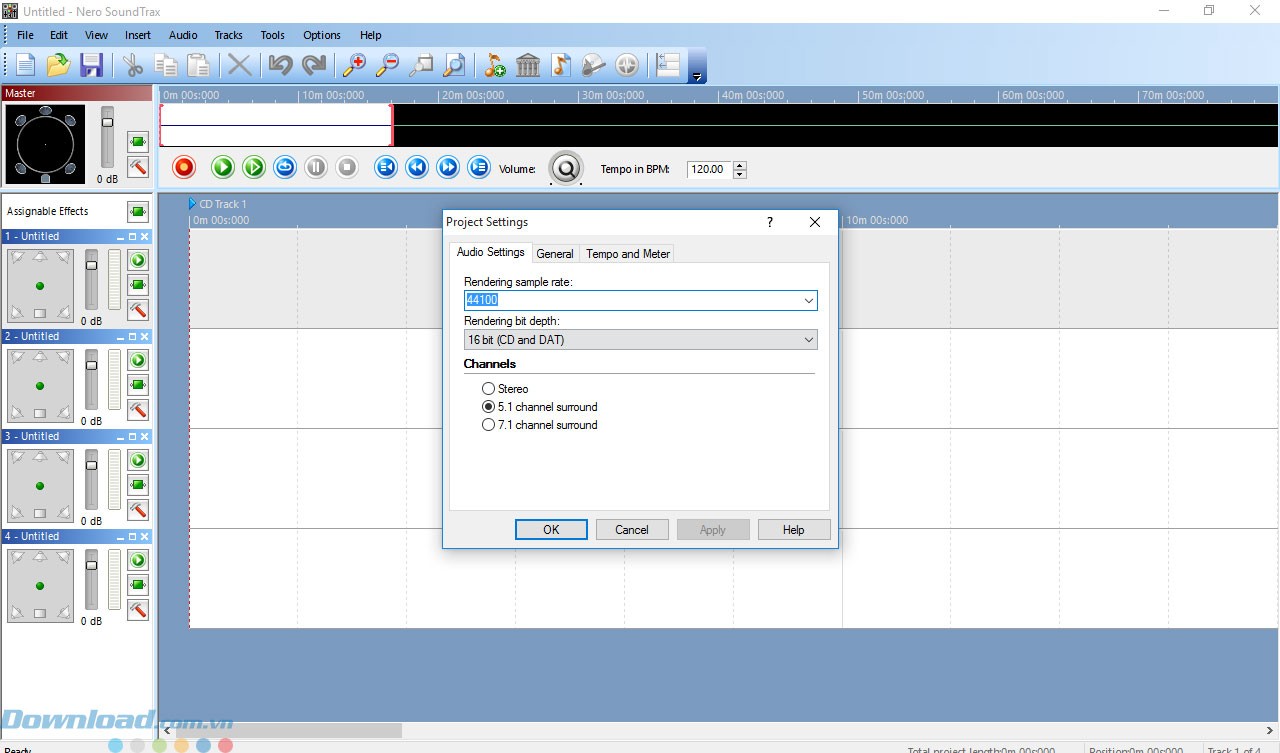
Task: Click the Zoom In magnifier icon
Action: click(354, 66)
